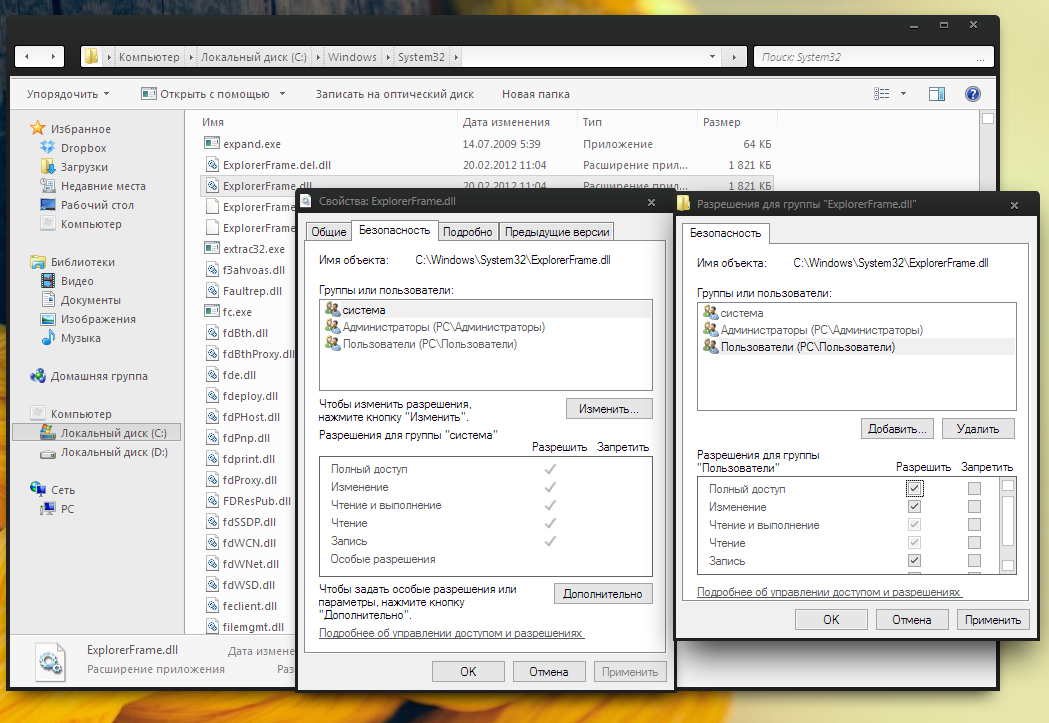
Task: Toggle Deny checkbox for Чтение
Action: [974, 542]
